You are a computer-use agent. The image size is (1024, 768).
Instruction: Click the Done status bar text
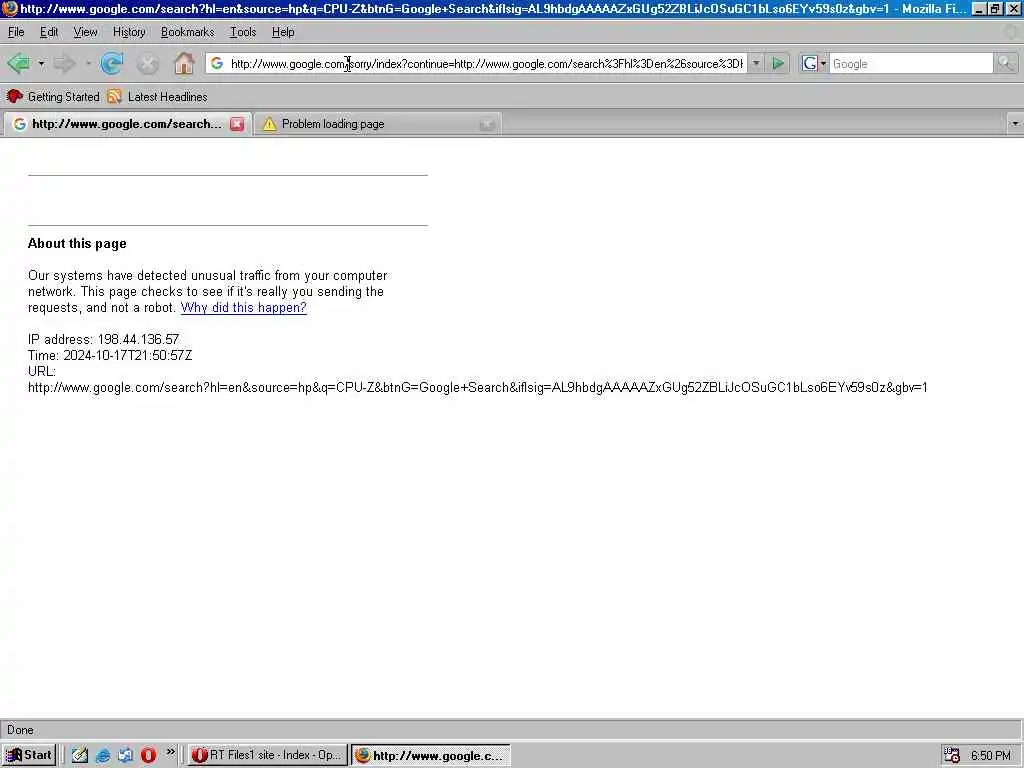[x=20, y=730]
